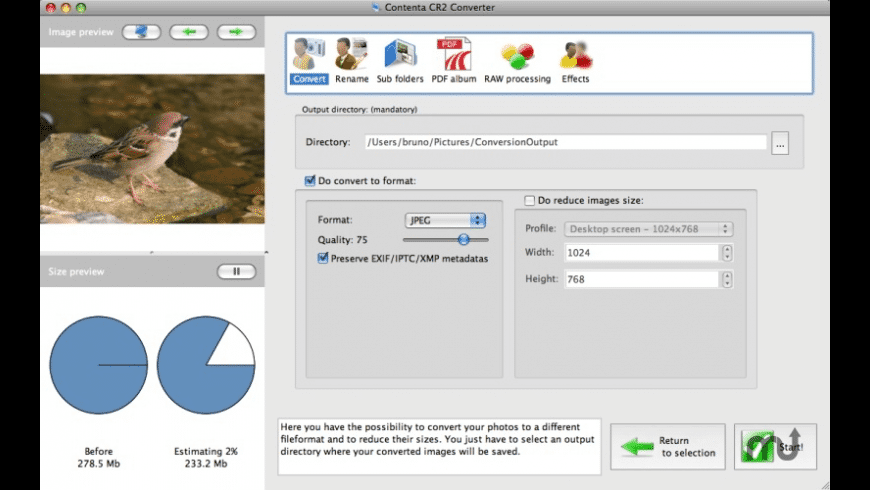Screen dimensions: 870x490
Task: Click the 'Image preview' header label
Action: pos(81,32)
